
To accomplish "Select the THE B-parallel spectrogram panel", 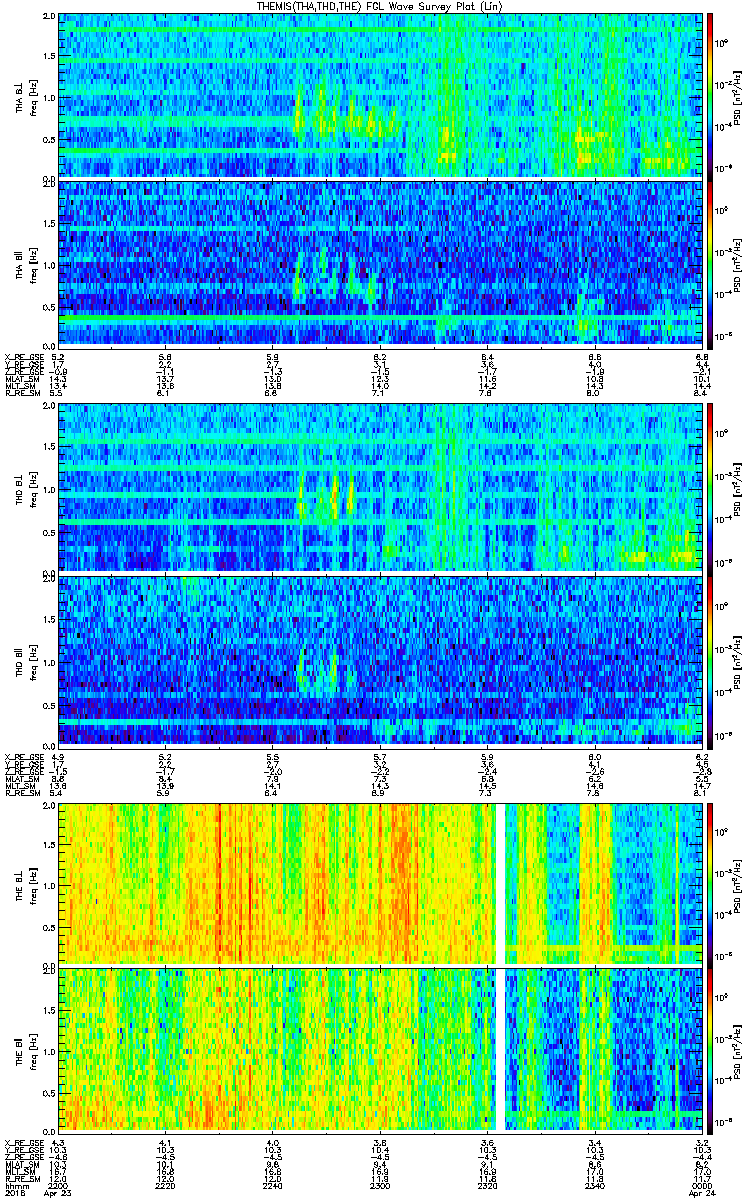I will point(381,1051).
